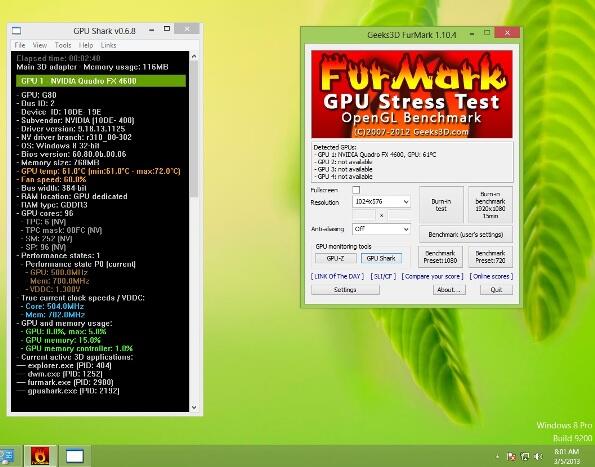
Task: Click GPU Shark scrollbar up arrow
Action: [194, 57]
